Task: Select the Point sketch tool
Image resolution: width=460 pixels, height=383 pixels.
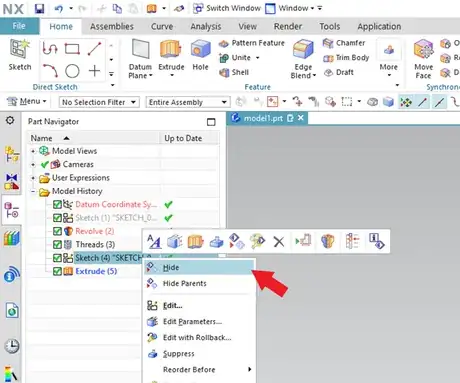Action: [x=94, y=71]
